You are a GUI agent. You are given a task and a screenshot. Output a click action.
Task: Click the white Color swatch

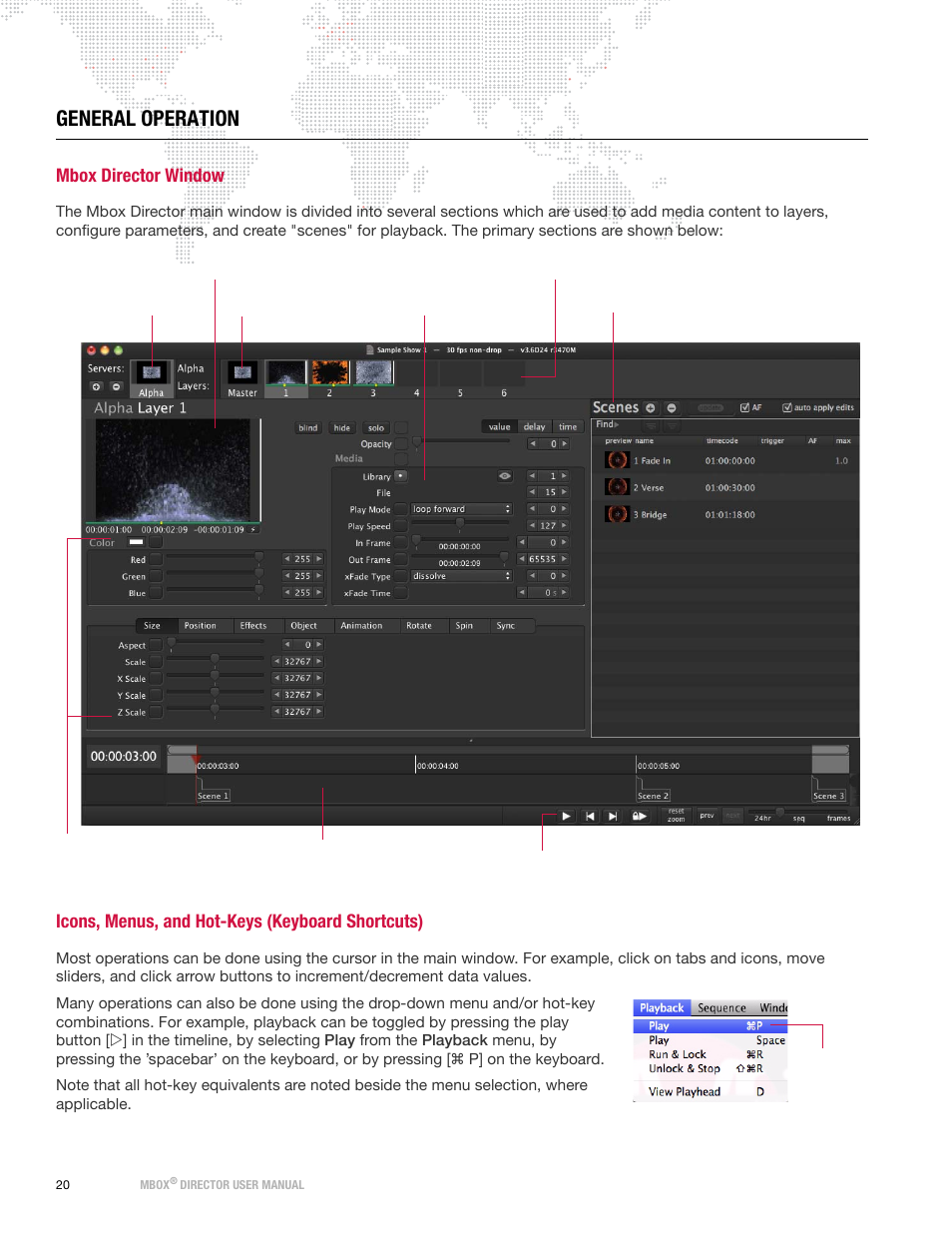(137, 542)
